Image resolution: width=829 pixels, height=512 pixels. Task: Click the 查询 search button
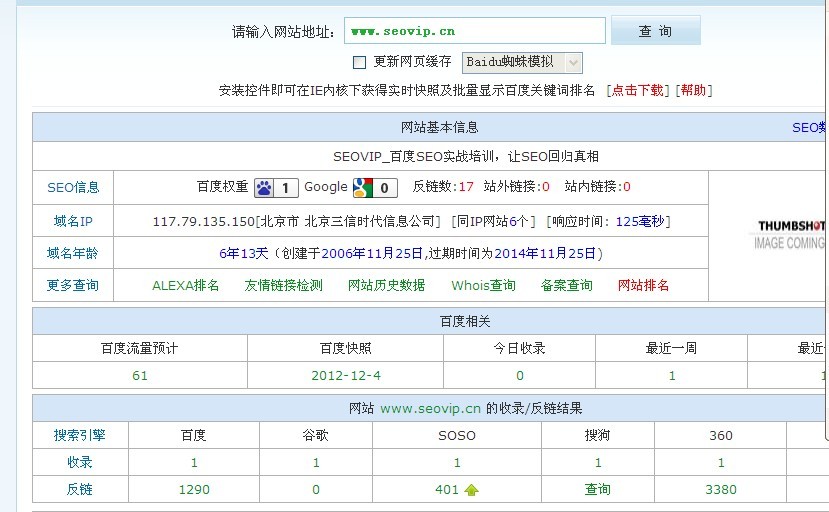tap(655, 31)
